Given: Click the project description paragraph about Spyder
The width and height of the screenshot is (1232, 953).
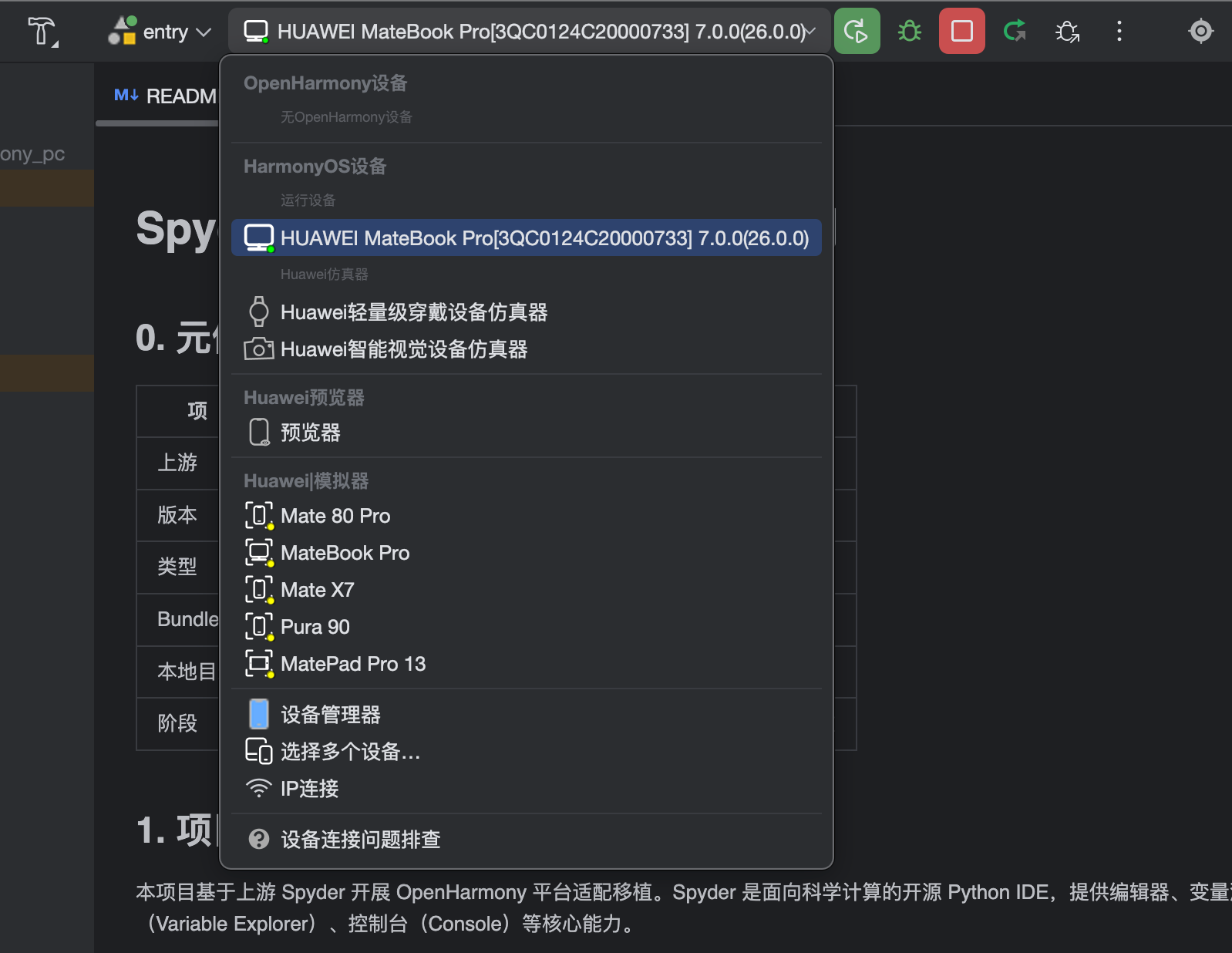Looking at the screenshot, I should [684, 908].
